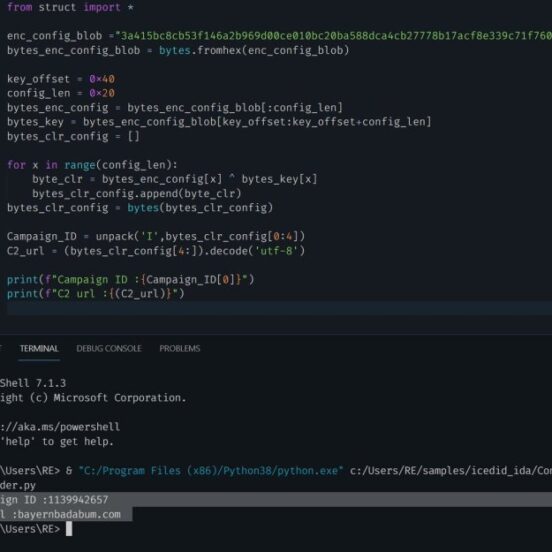Click the Campaign_ID unpack line
Image resolution: width=552 pixels, height=552 pixels.
(156, 236)
